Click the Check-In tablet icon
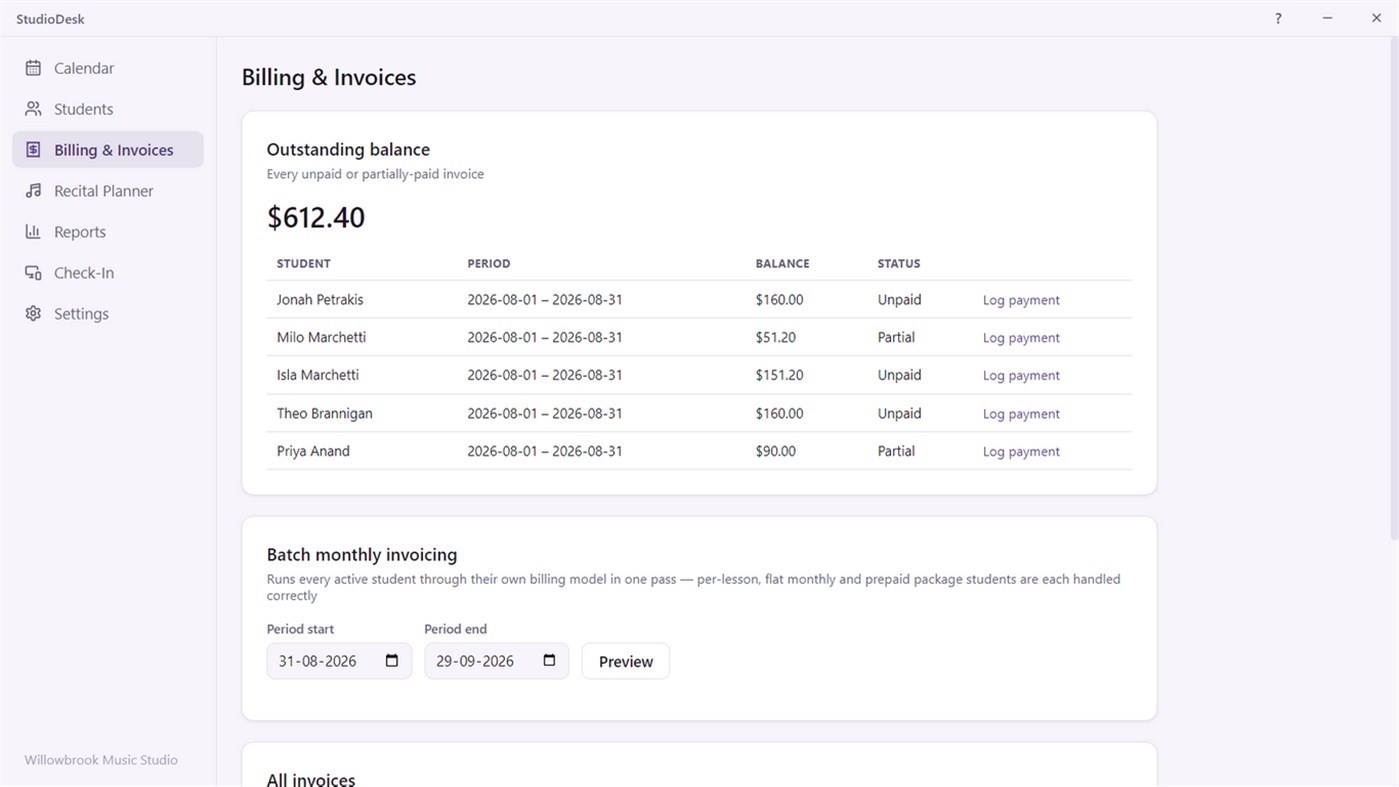 [x=33, y=273]
